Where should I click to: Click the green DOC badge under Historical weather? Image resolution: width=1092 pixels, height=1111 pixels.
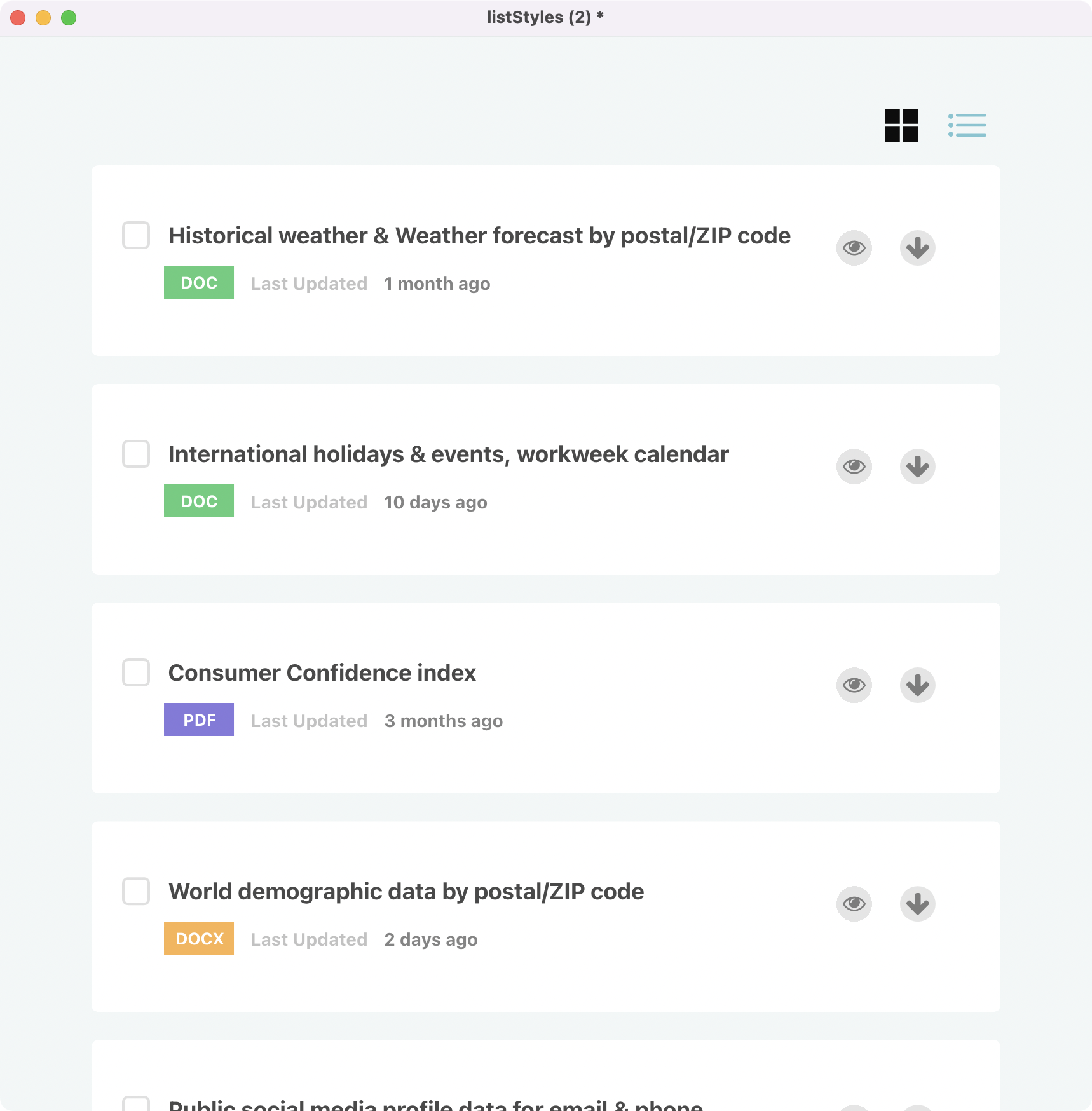(x=199, y=282)
